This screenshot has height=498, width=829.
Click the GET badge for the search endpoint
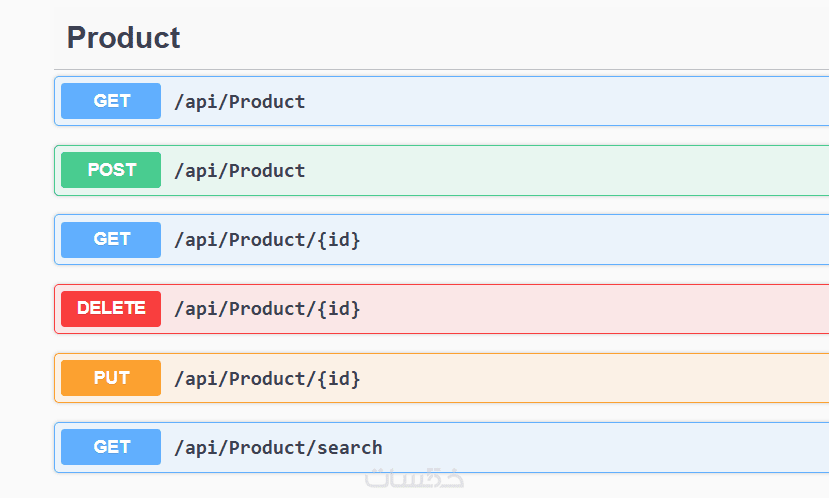[x=111, y=447]
